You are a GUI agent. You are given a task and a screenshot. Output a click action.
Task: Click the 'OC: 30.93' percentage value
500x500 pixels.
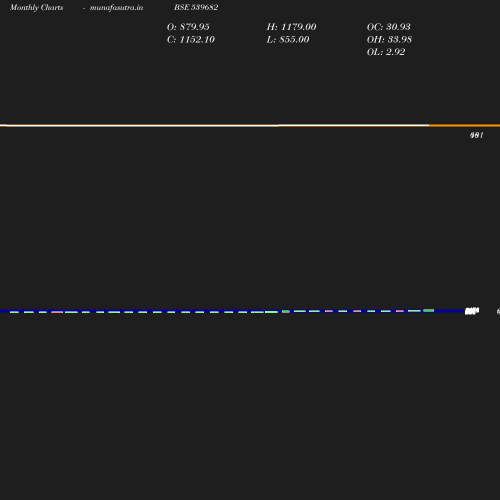coord(389,27)
